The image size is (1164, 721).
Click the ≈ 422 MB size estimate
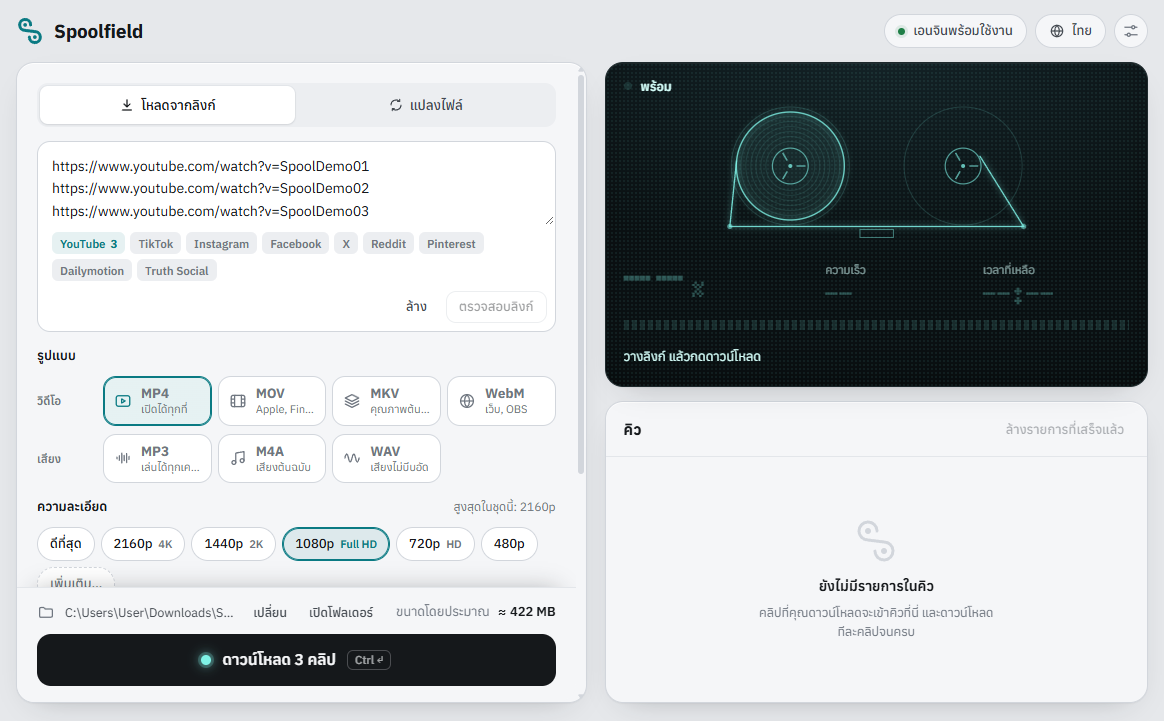click(526, 612)
